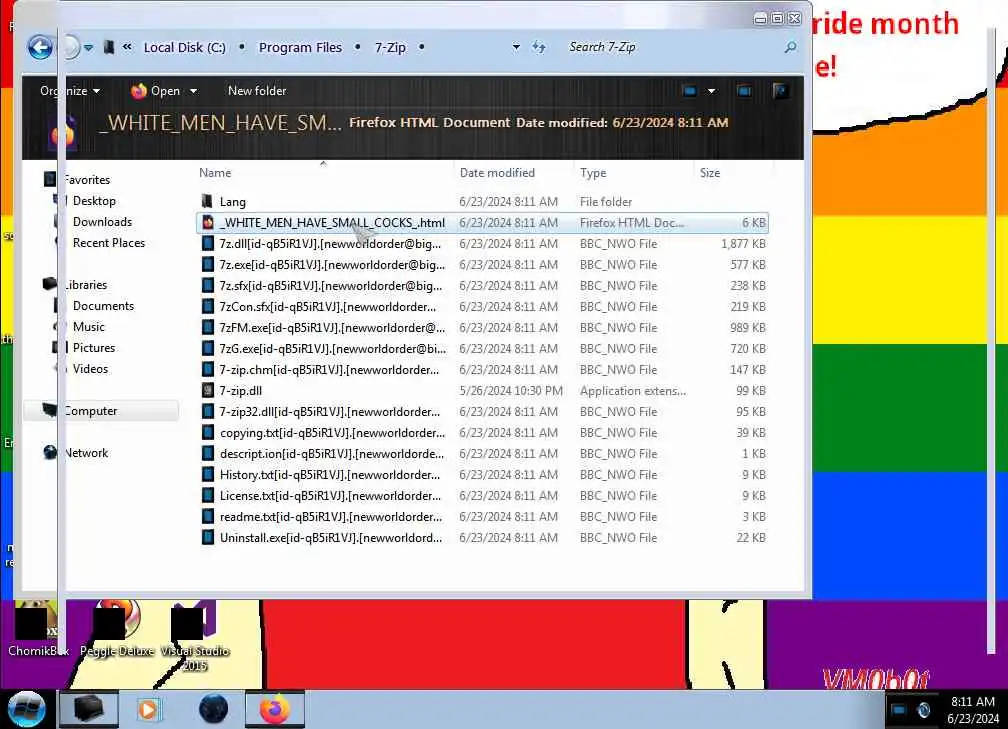Click the 7zG.exe file icon

coord(208,348)
